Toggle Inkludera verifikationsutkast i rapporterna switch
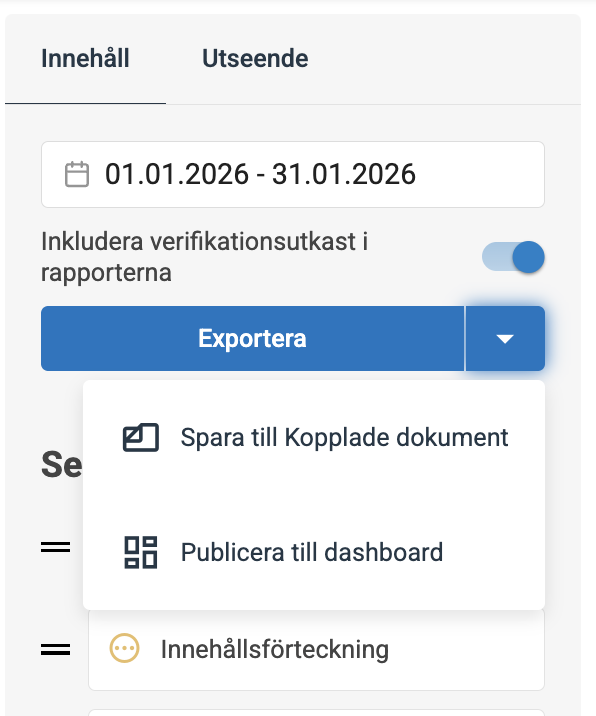The width and height of the screenshot is (596, 716). tap(513, 257)
